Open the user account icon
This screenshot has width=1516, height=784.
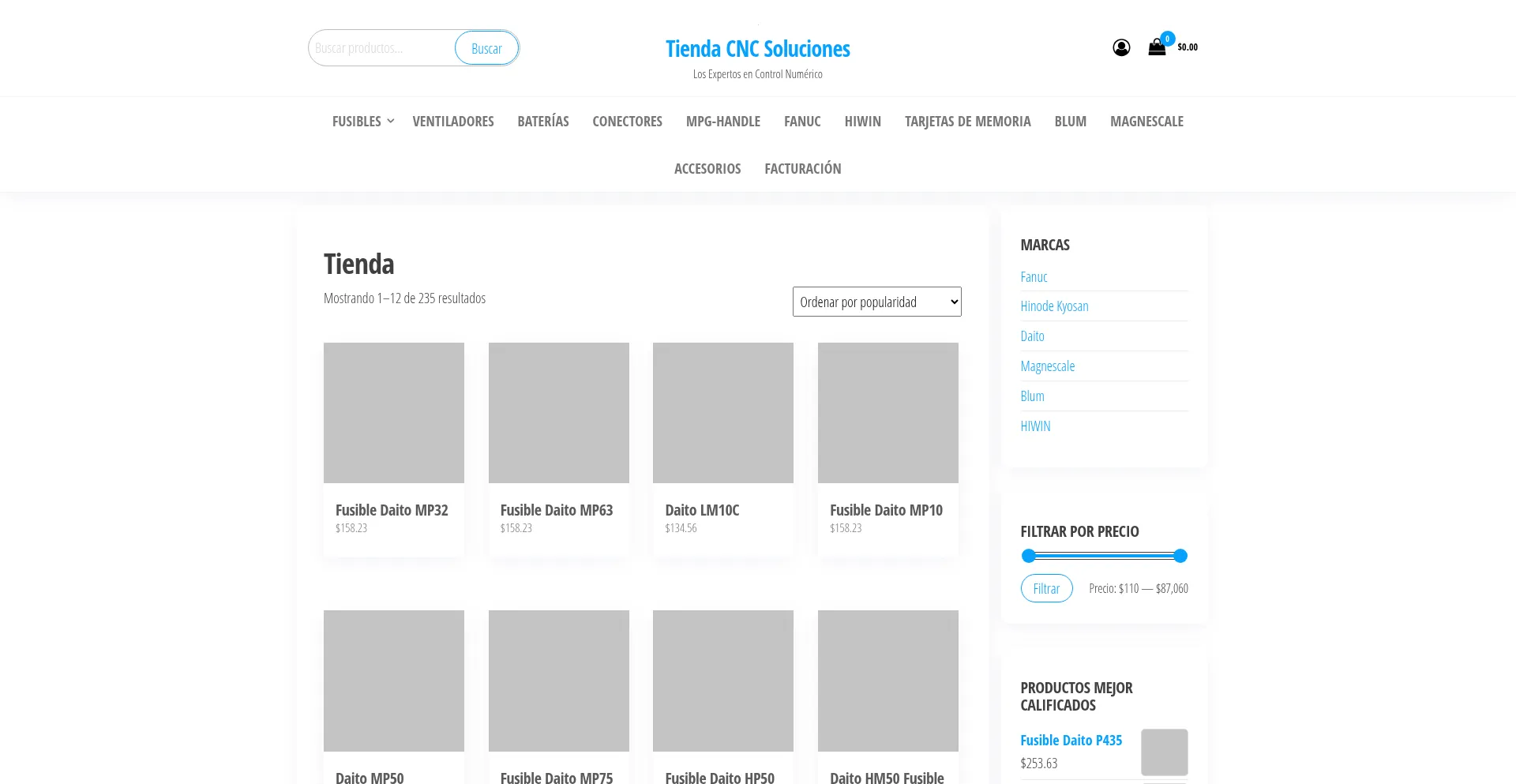click(1121, 47)
